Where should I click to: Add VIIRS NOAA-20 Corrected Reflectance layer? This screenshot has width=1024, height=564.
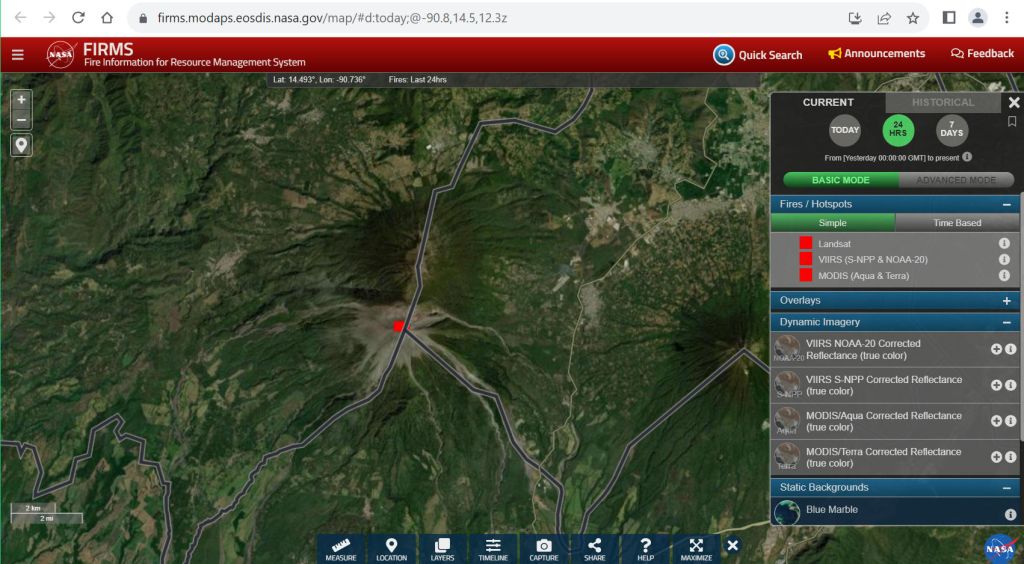996,349
